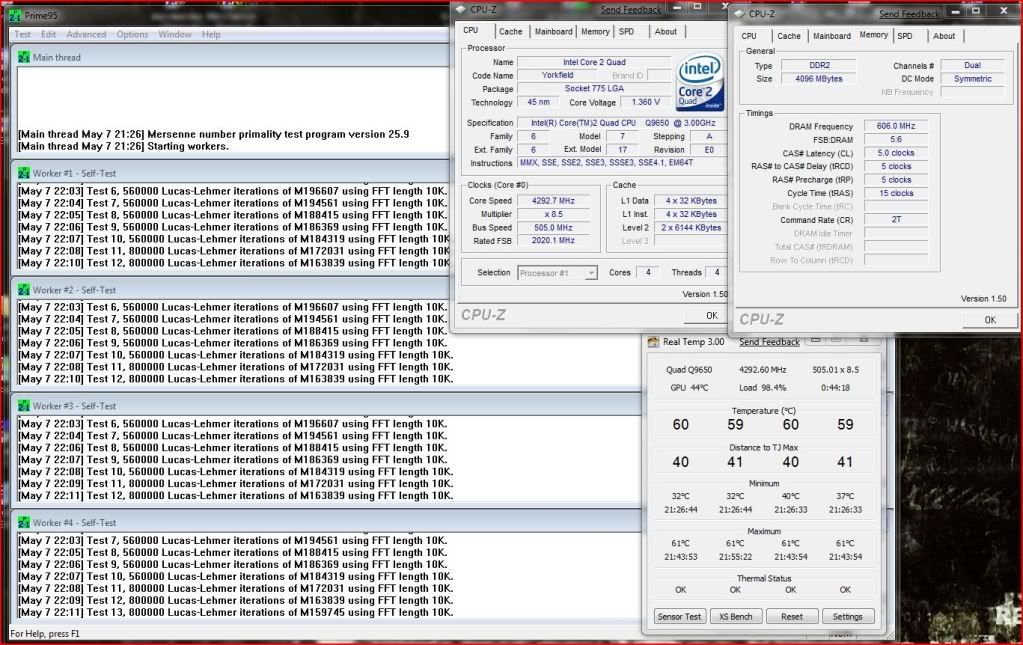This screenshot has height=645, width=1023.
Task: Click the Main thread window icon
Action: click(24, 57)
